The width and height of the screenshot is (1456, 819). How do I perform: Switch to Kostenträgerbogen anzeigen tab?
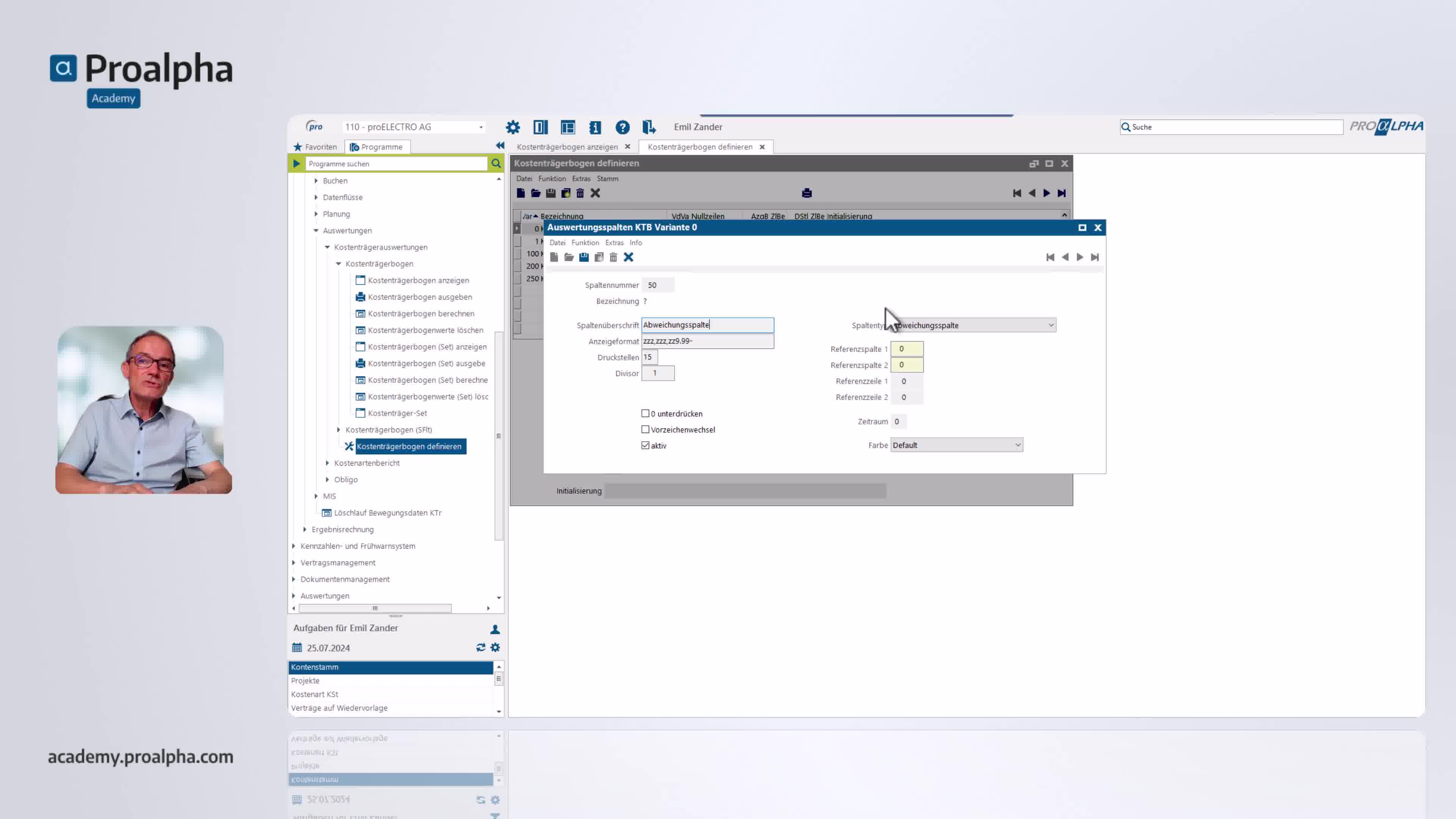click(x=567, y=147)
